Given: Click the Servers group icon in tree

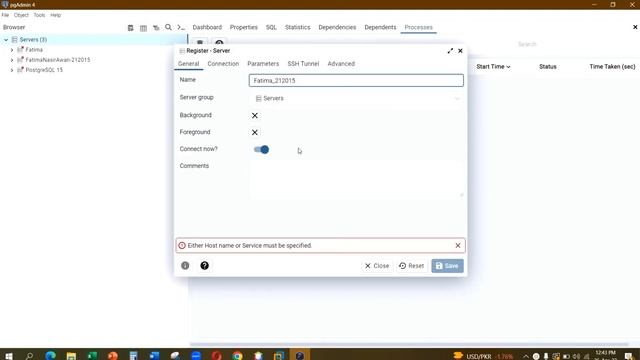Looking at the screenshot, I should (x=15, y=40).
